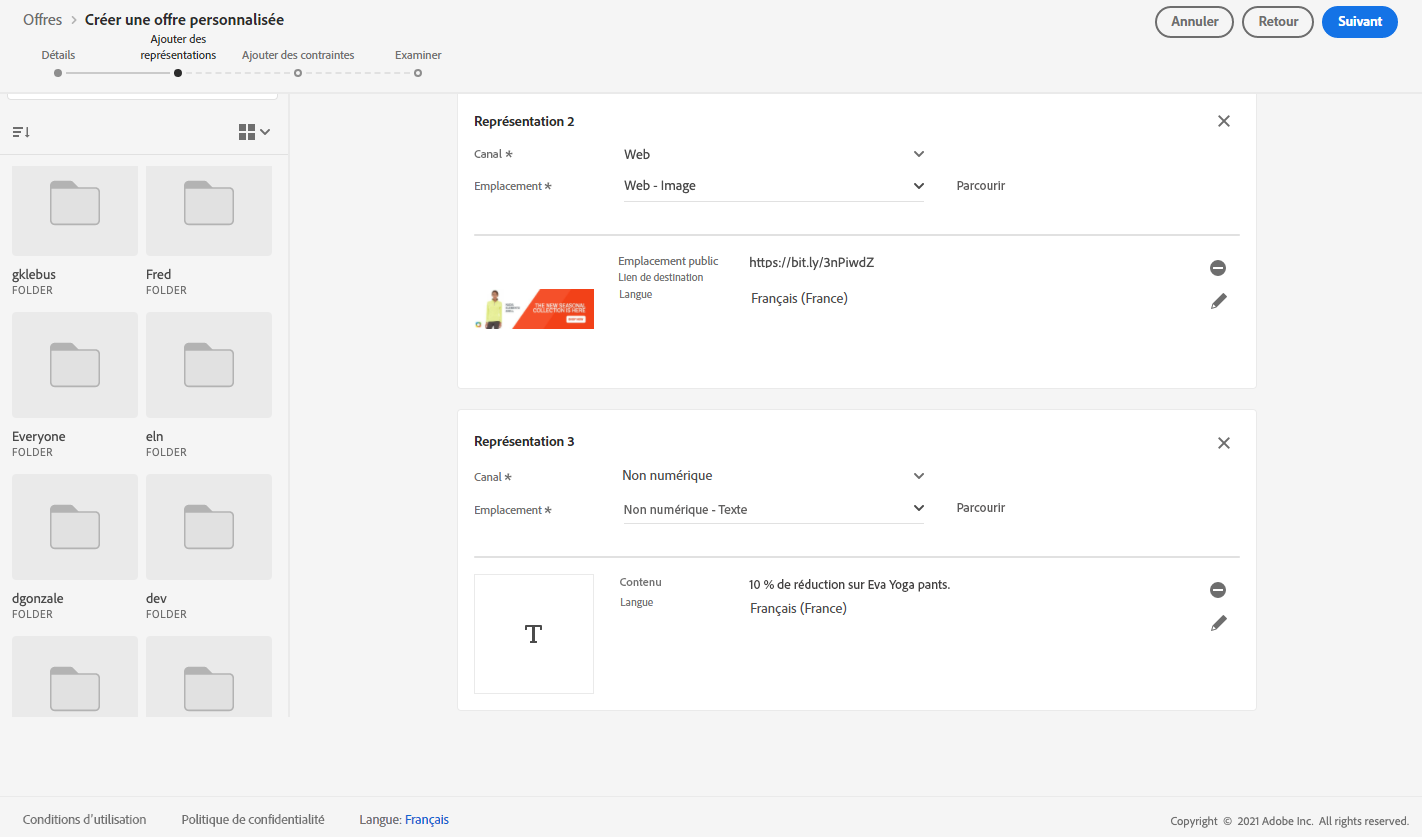Close the Représentation 3 card
Viewport: 1422px width, 837px height.
point(1223,443)
